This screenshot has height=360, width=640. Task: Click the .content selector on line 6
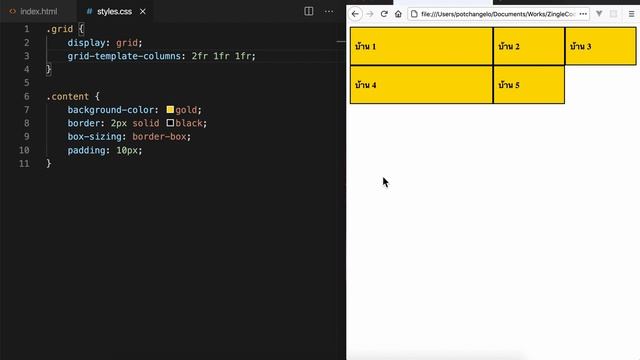[68, 96]
